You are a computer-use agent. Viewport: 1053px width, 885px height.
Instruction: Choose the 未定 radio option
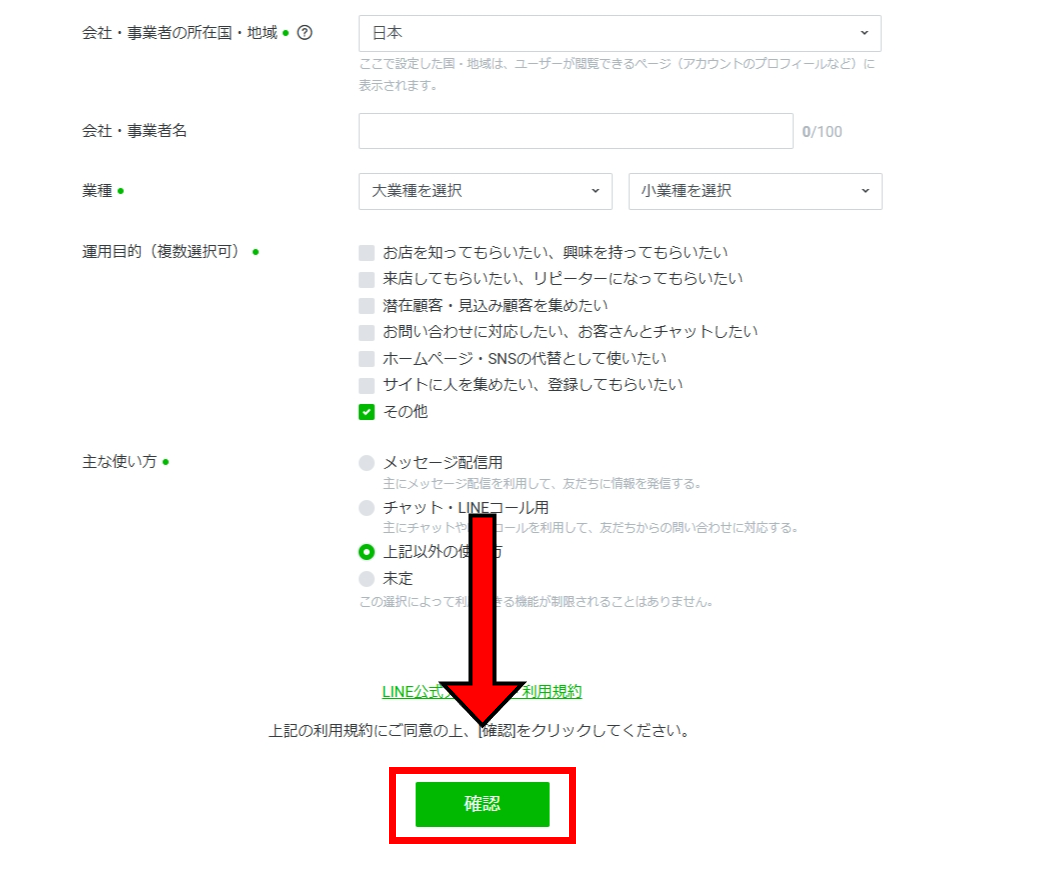coord(367,579)
